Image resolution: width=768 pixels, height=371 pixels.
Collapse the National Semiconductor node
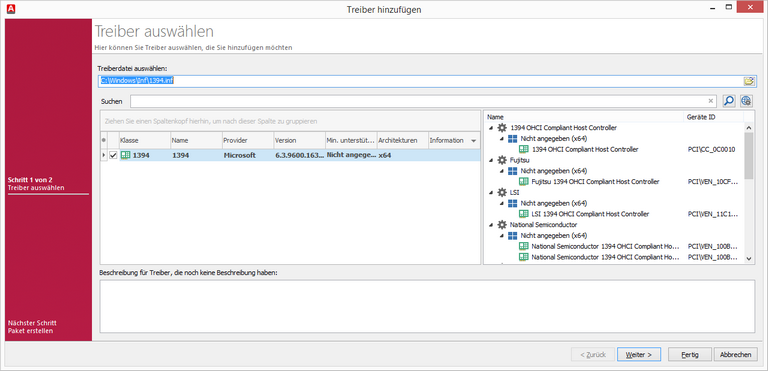pos(491,224)
